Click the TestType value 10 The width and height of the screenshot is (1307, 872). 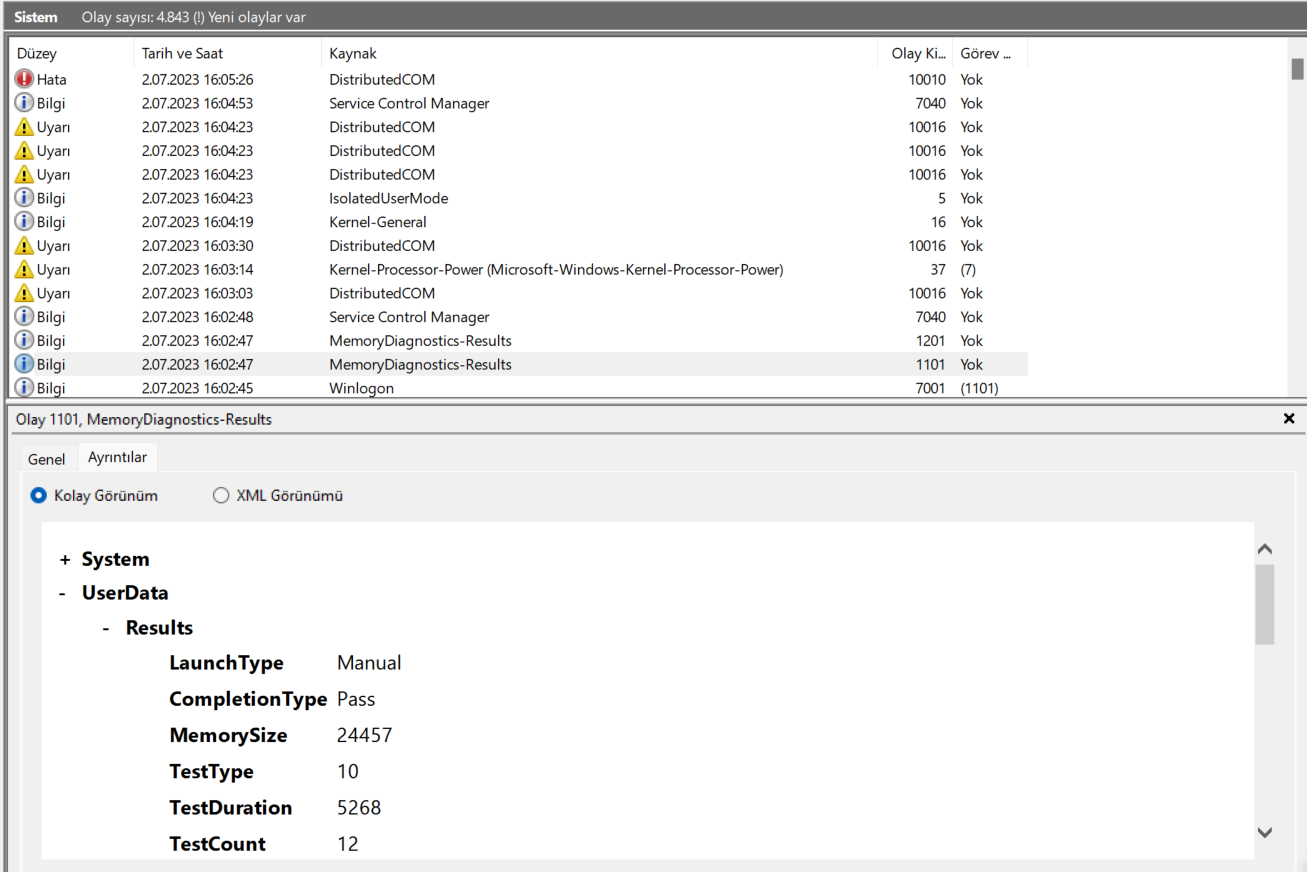click(348, 772)
